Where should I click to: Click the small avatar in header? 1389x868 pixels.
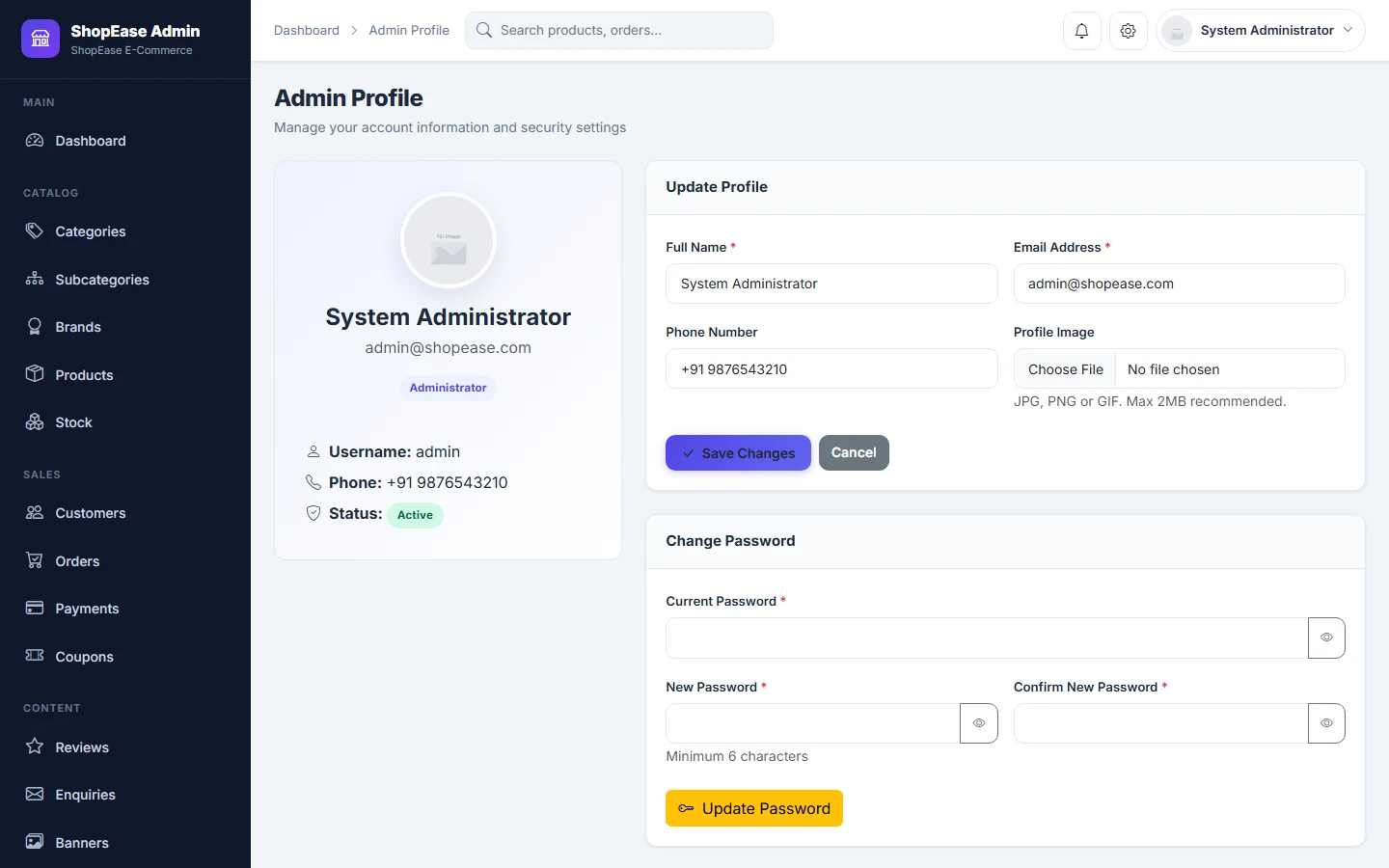coord(1177,31)
